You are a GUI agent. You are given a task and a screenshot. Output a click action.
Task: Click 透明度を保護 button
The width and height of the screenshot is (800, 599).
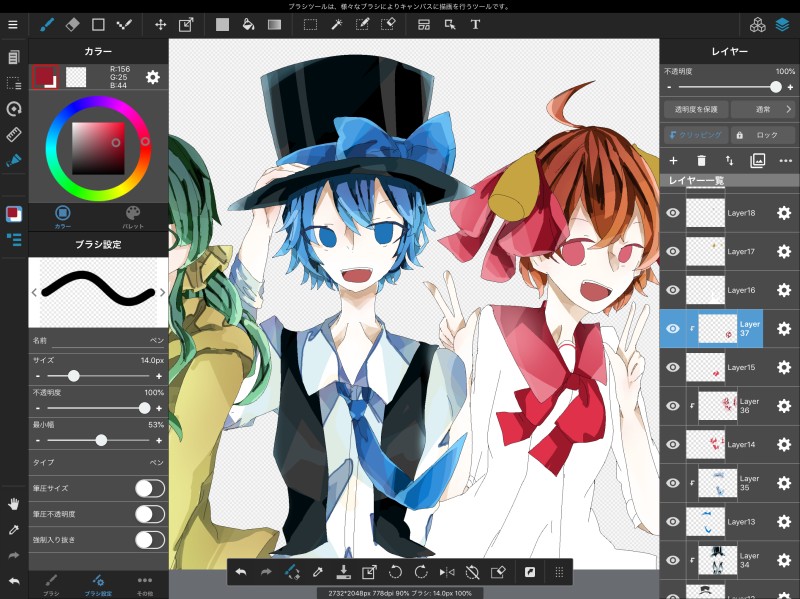click(x=696, y=109)
